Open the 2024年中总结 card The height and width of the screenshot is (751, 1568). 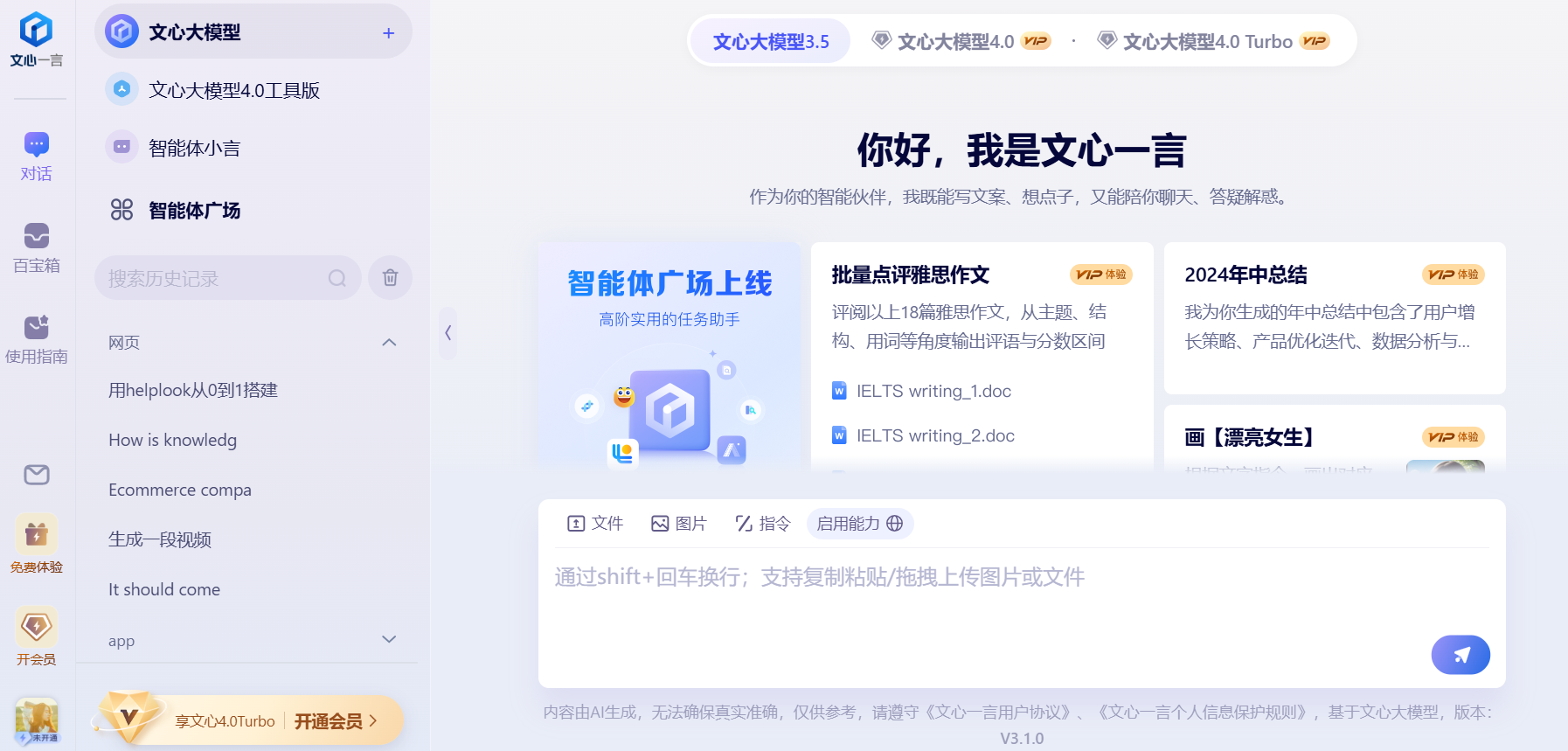(x=1335, y=317)
